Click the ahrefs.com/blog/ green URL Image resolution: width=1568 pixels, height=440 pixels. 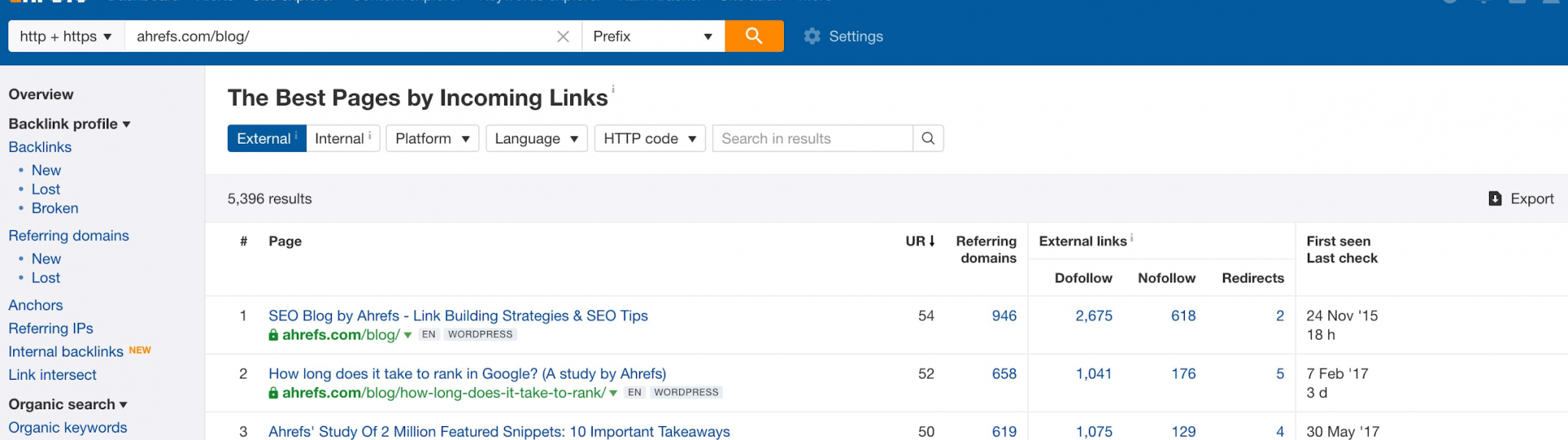point(341,335)
